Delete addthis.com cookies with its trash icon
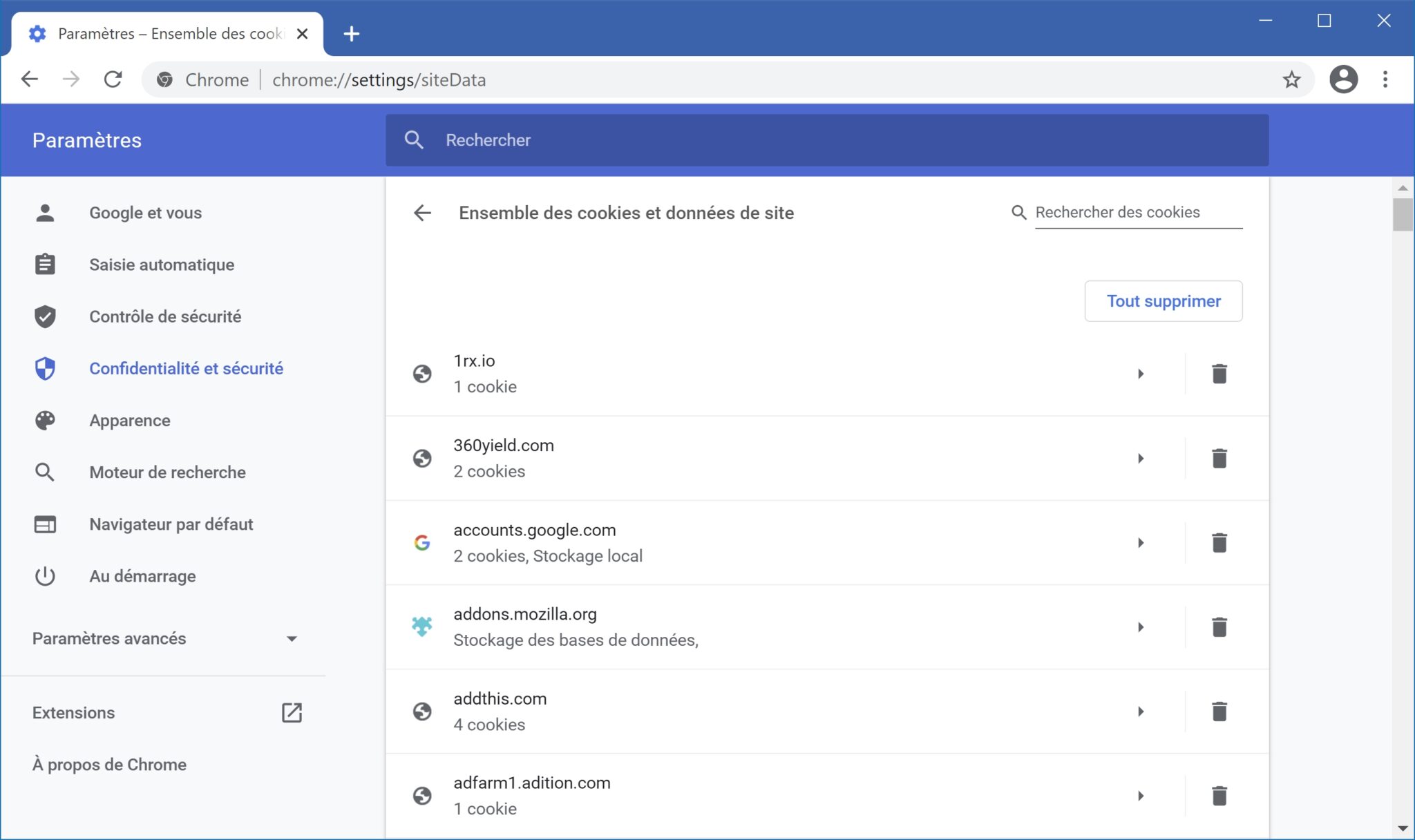The image size is (1415, 840). (1219, 711)
